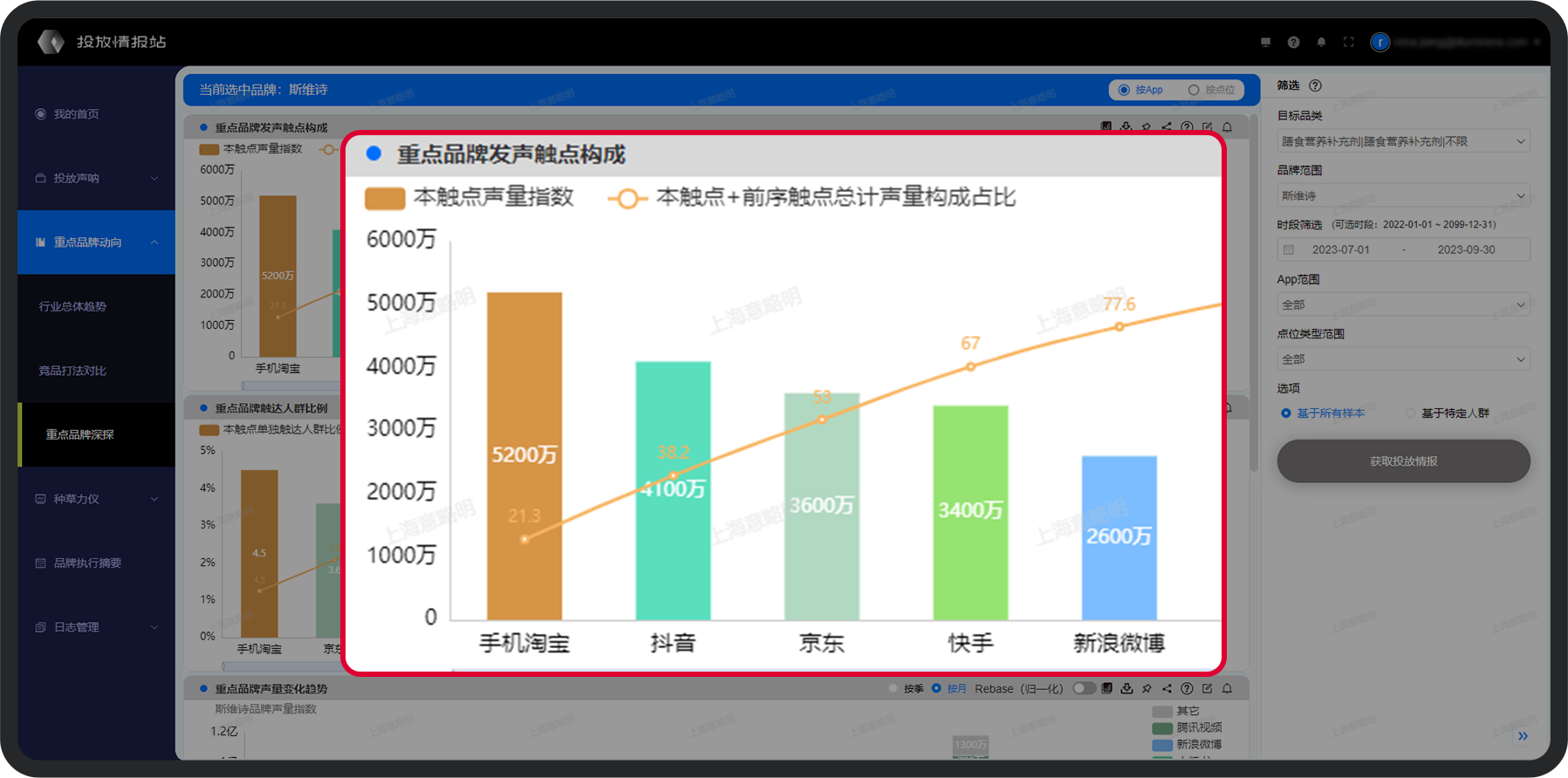Click the 京东 3600万 bar in enlarged chart
The image size is (1568, 778).
[822, 506]
